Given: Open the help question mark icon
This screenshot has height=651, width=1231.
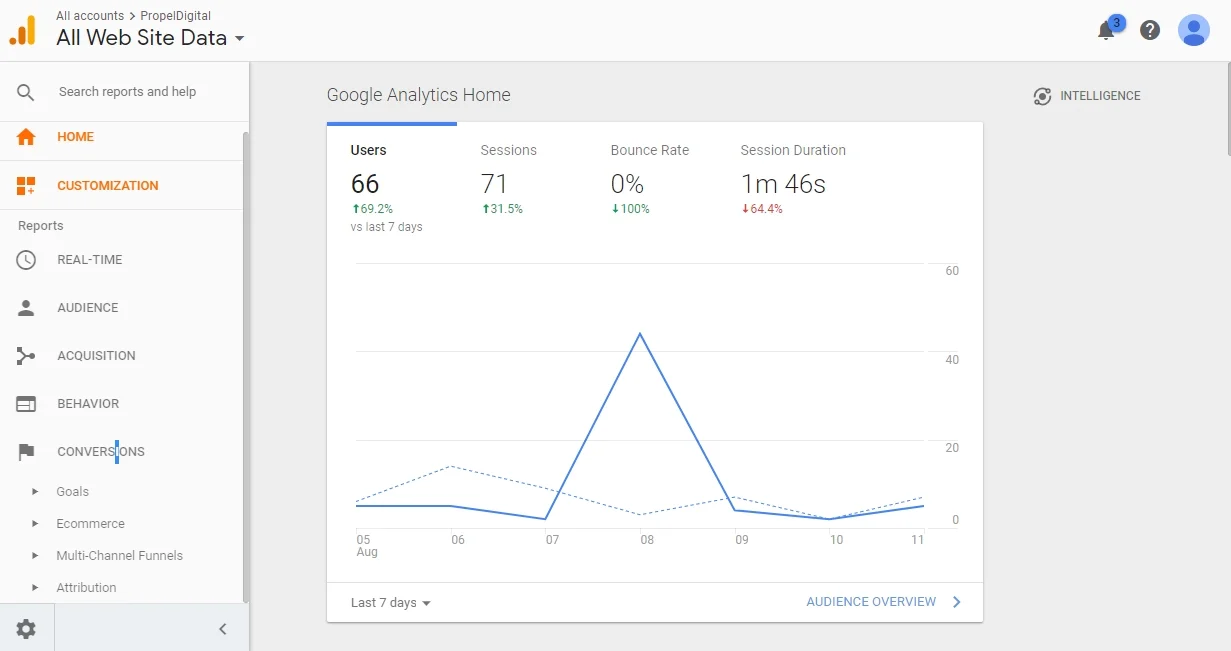Looking at the screenshot, I should (1150, 30).
